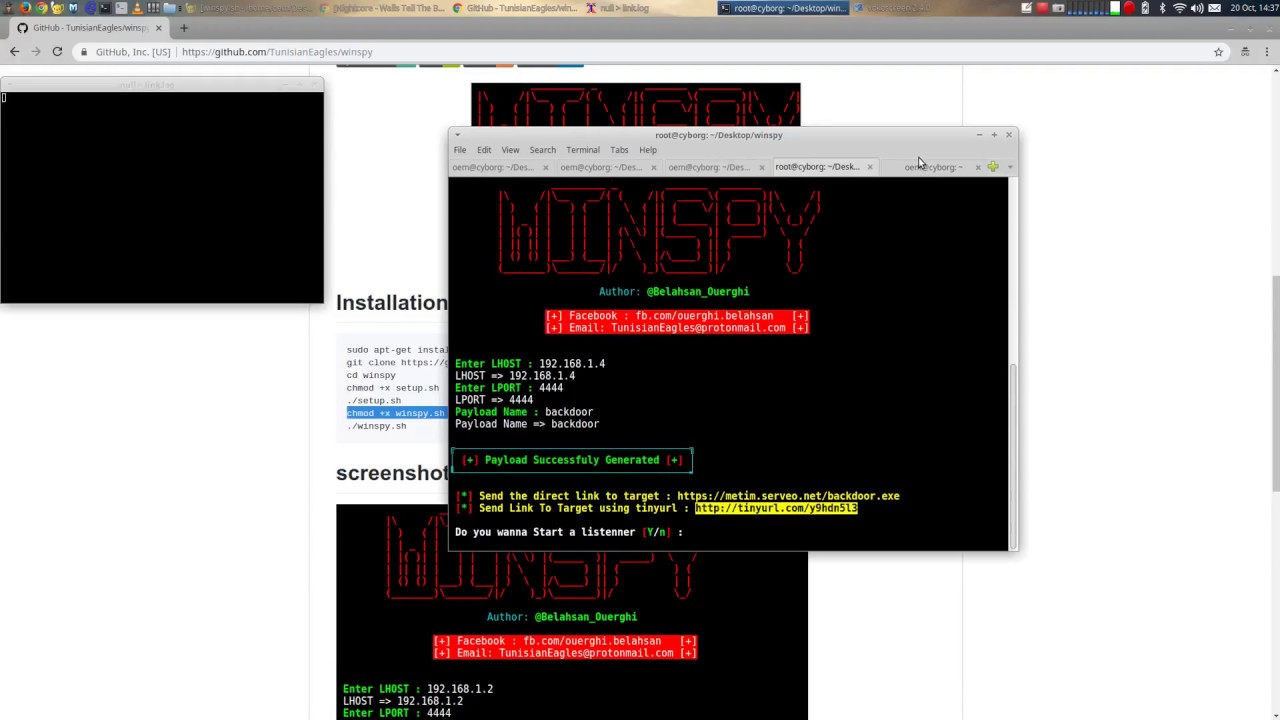Launch VLC from the top panel cone icon
The width and height of the screenshot is (1280, 720).
click(137, 8)
